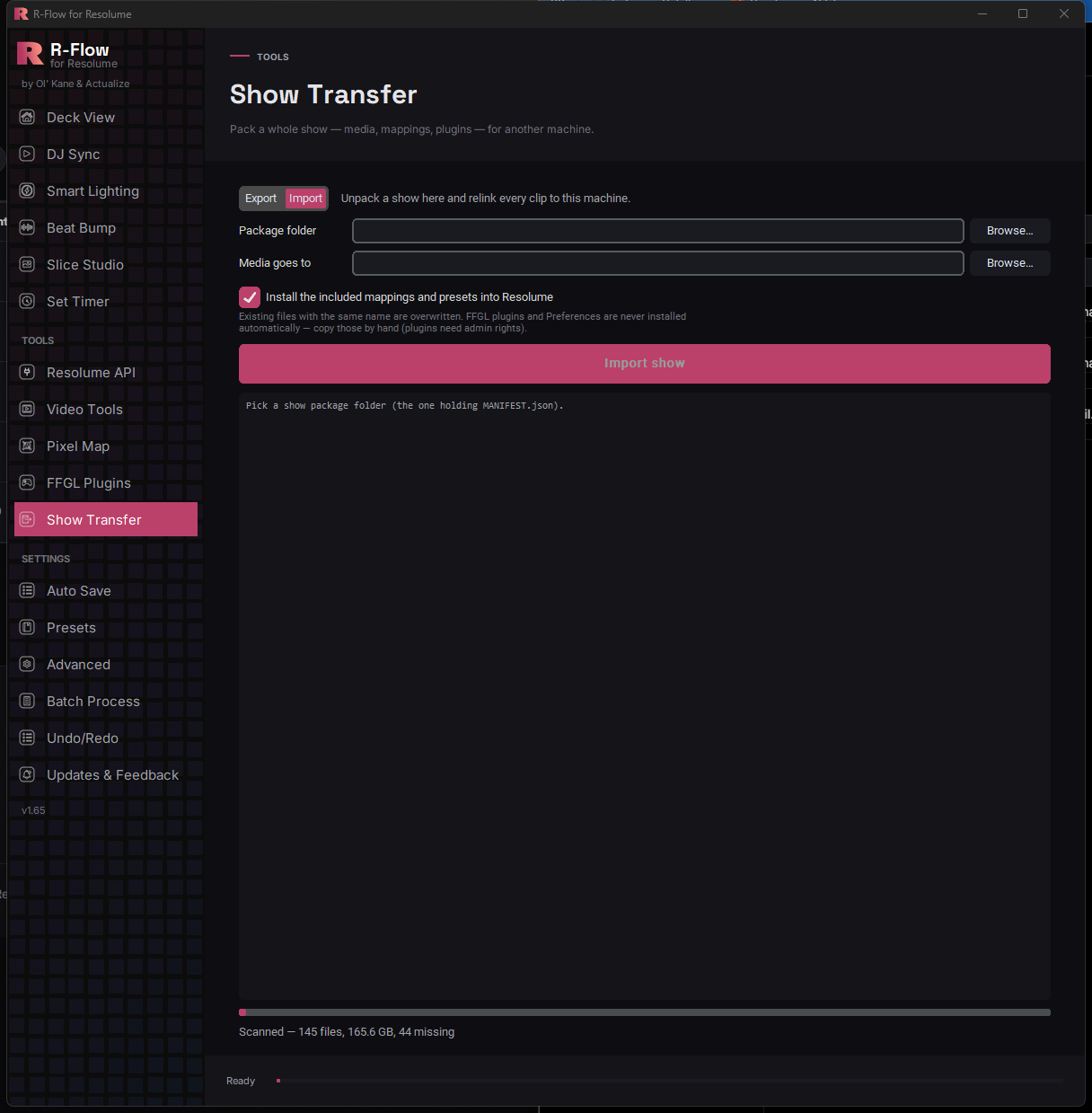Uncheck install mappings and presets checkbox

(x=250, y=297)
